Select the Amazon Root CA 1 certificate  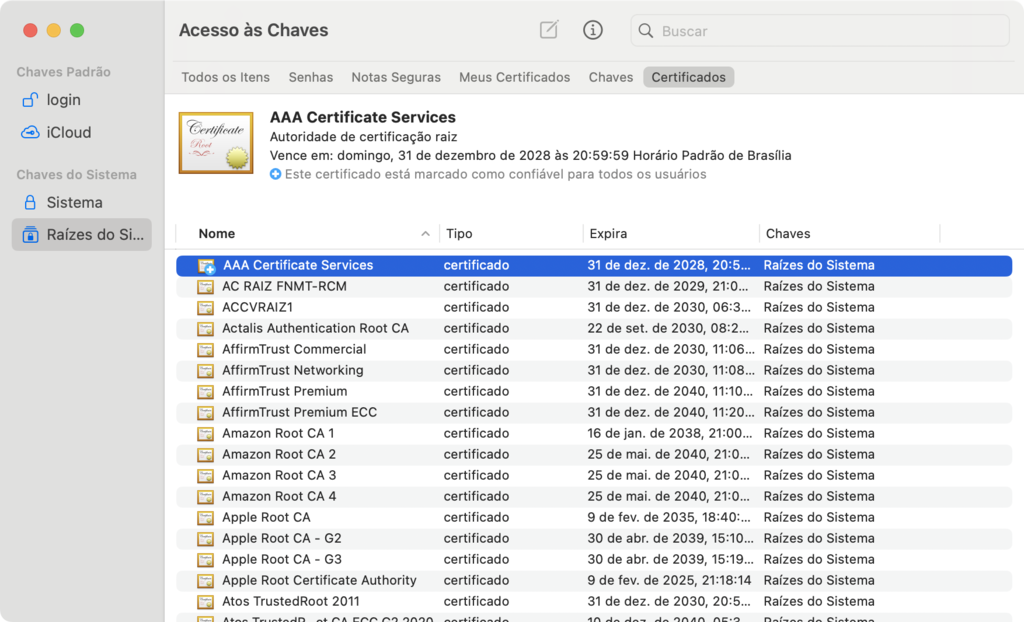280,433
